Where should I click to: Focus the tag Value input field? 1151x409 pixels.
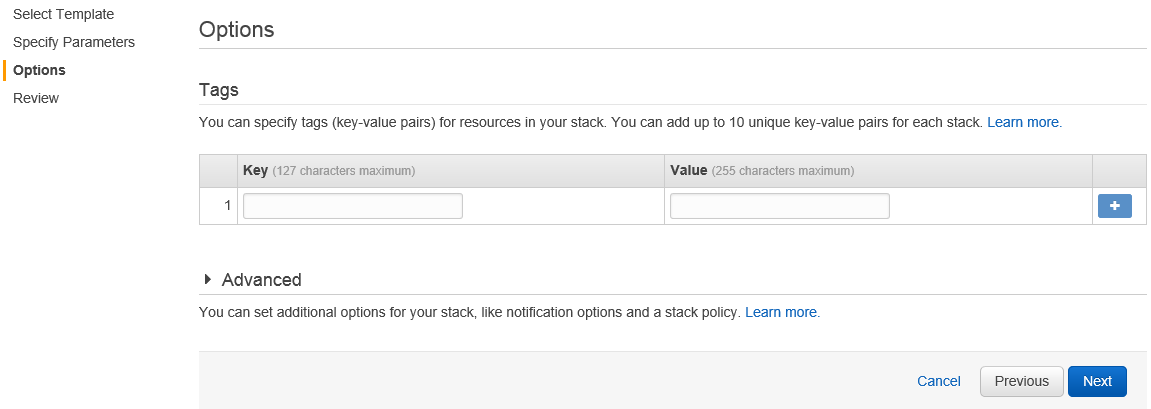[780, 206]
